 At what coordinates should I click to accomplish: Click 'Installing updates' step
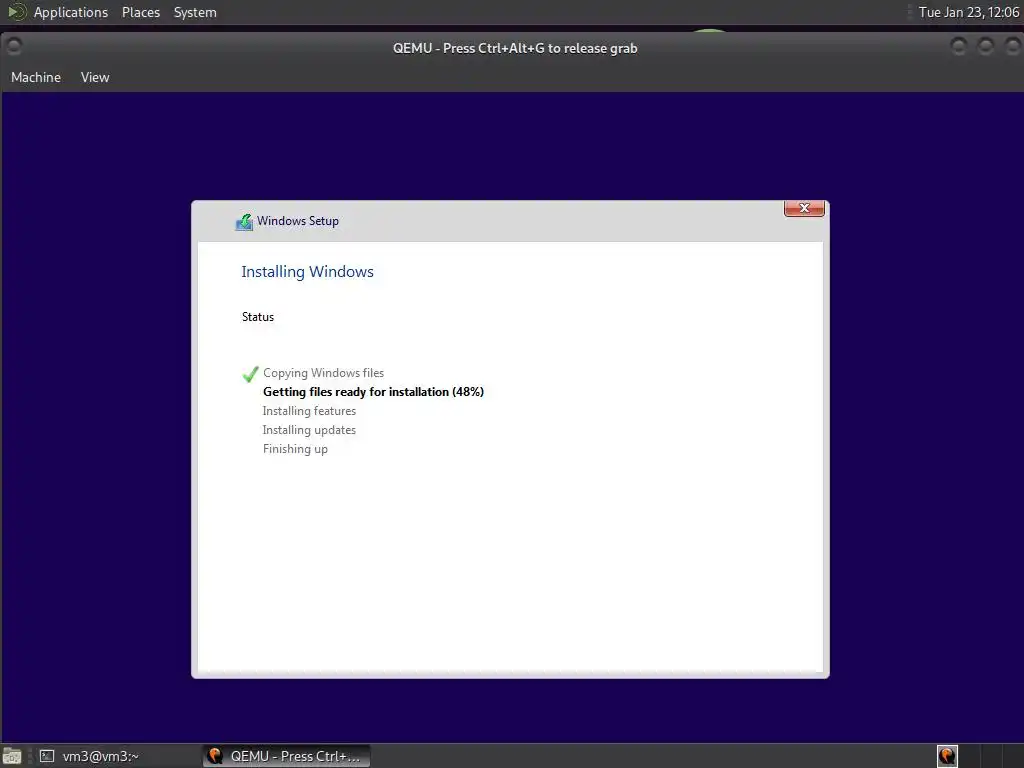310,430
